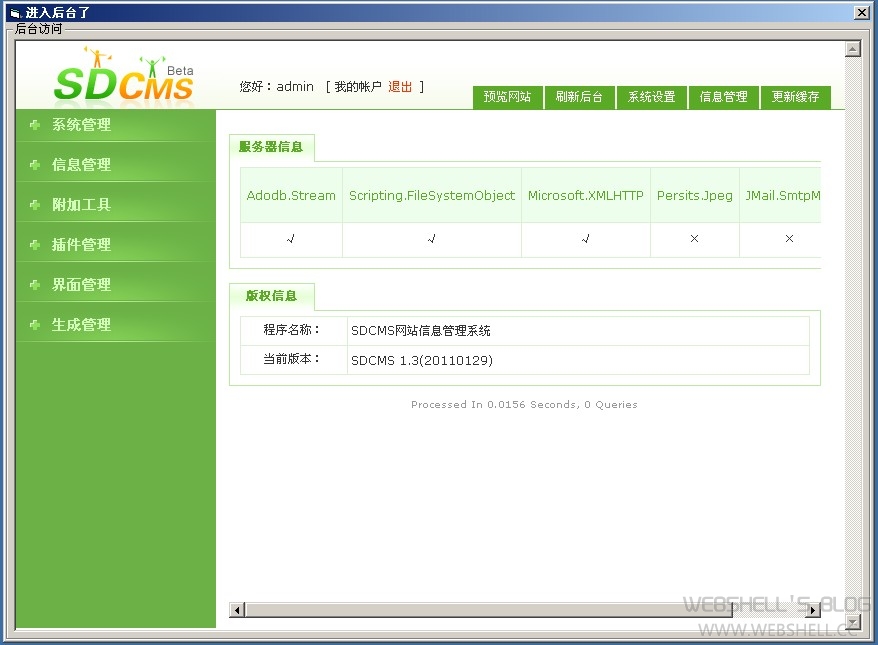Click the 更新缓存 button
878x645 pixels.
(796, 97)
